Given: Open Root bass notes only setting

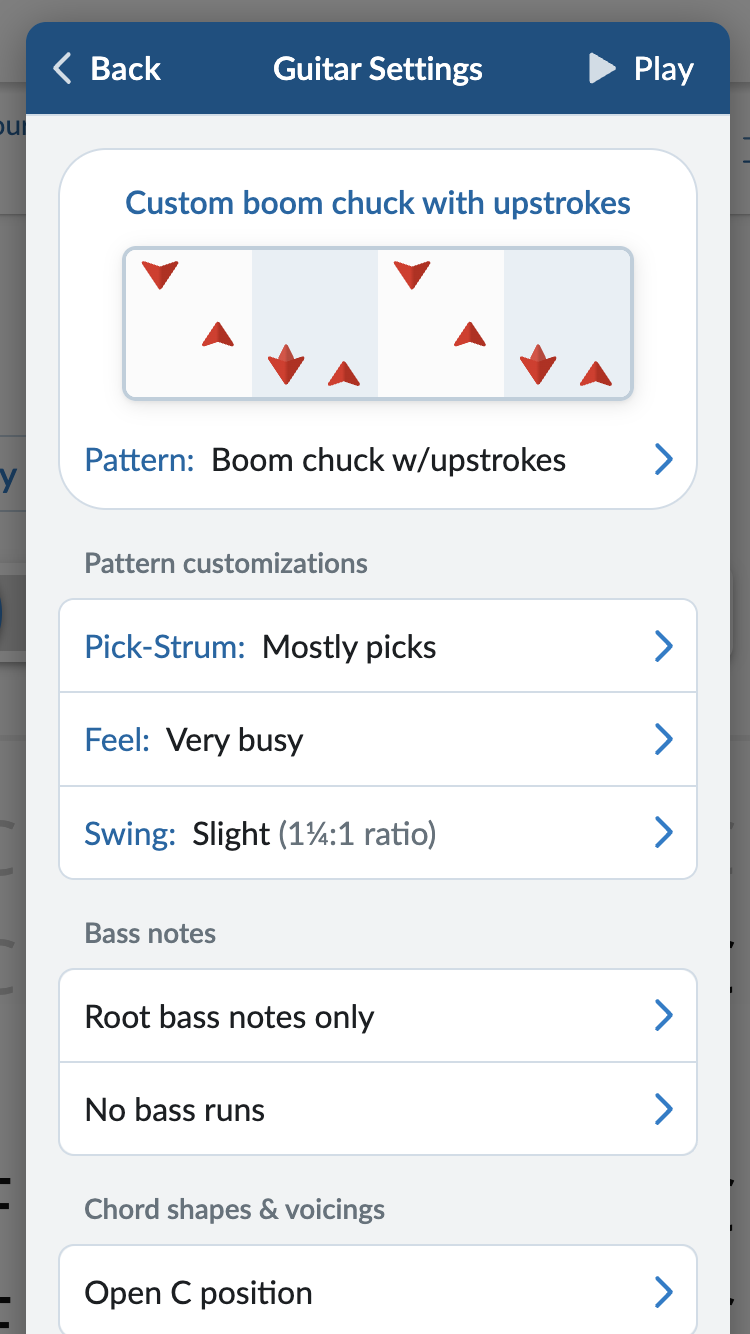Looking at the screenshot, I should tap(378, 1017).
